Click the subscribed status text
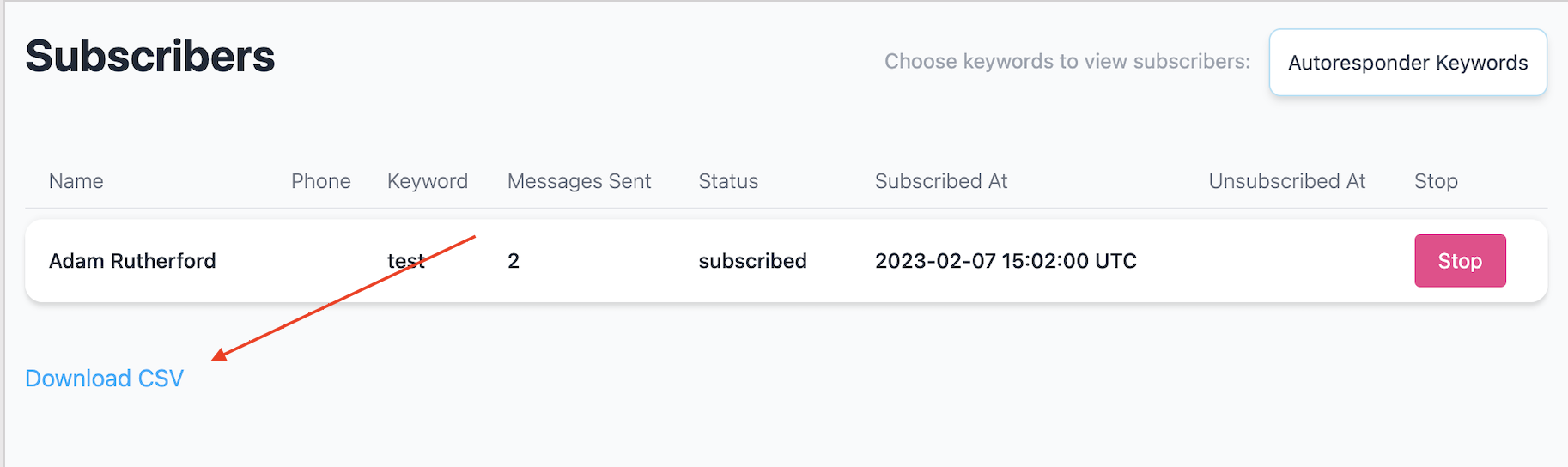 752,261
